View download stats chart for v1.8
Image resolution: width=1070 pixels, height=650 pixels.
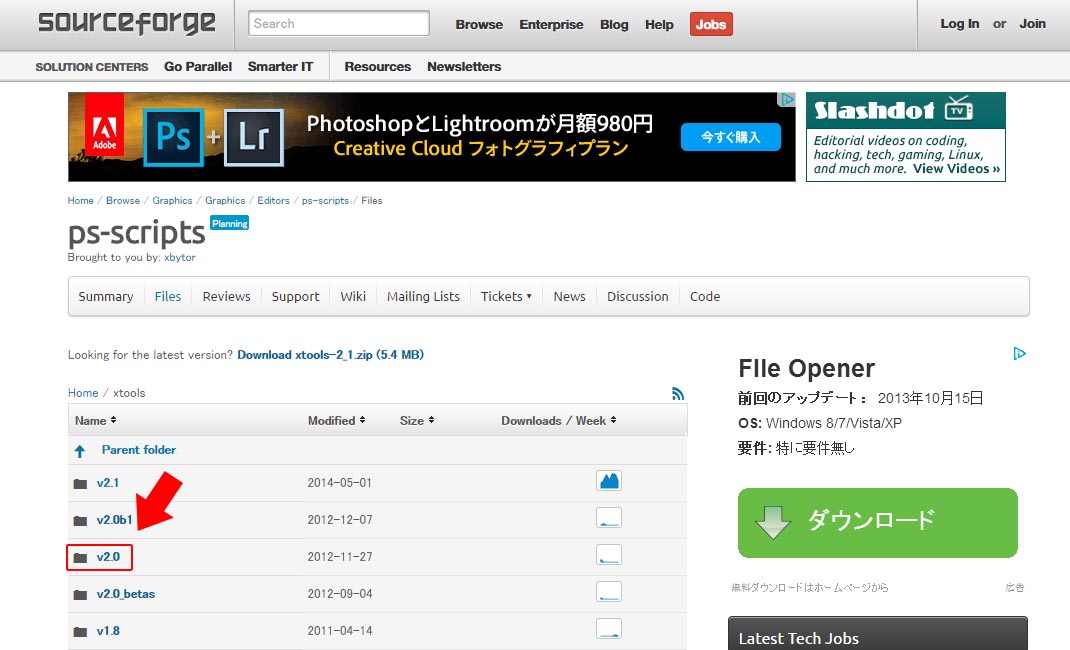[609, 628]
